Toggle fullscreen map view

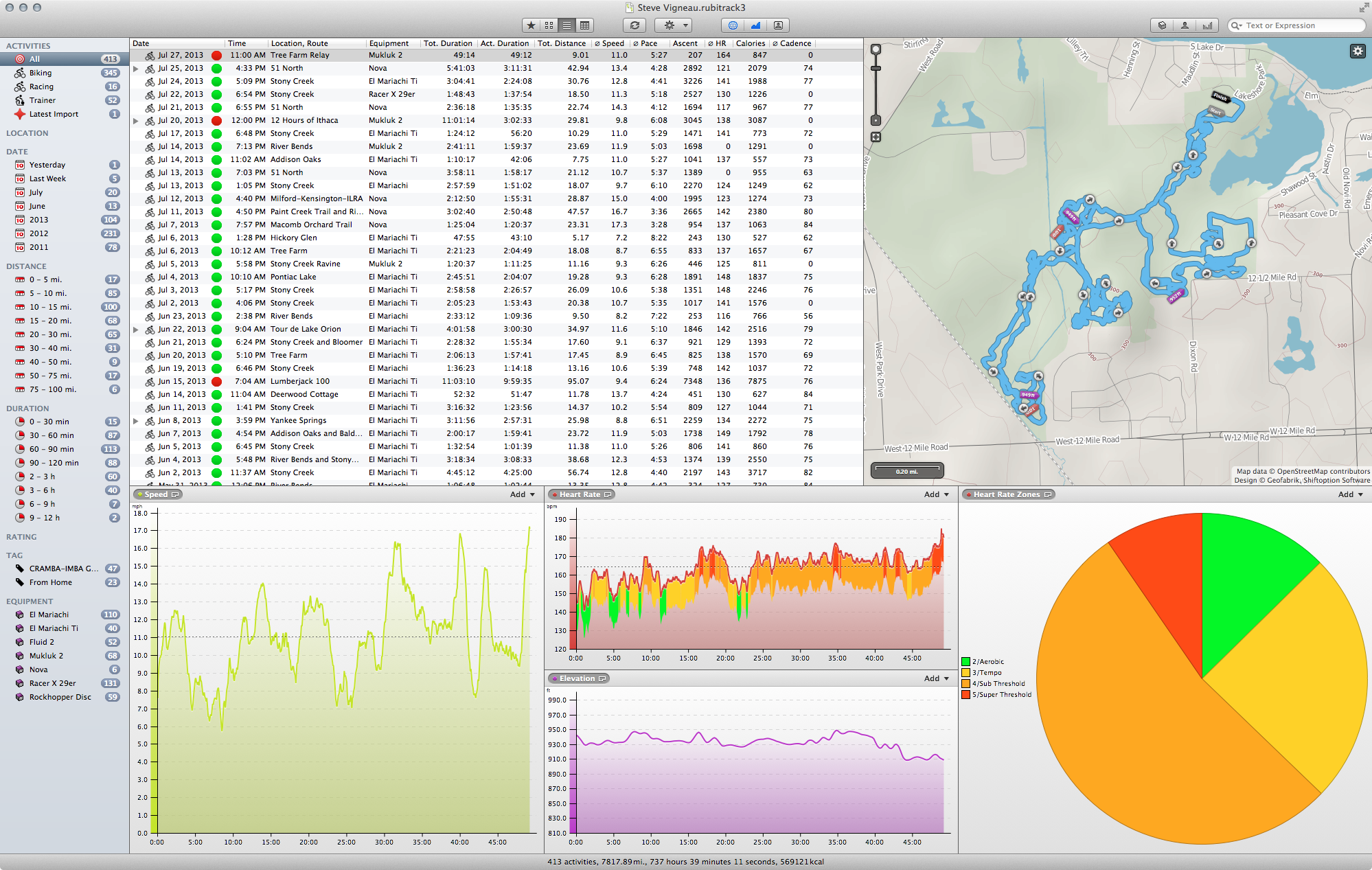pos(876,137)
